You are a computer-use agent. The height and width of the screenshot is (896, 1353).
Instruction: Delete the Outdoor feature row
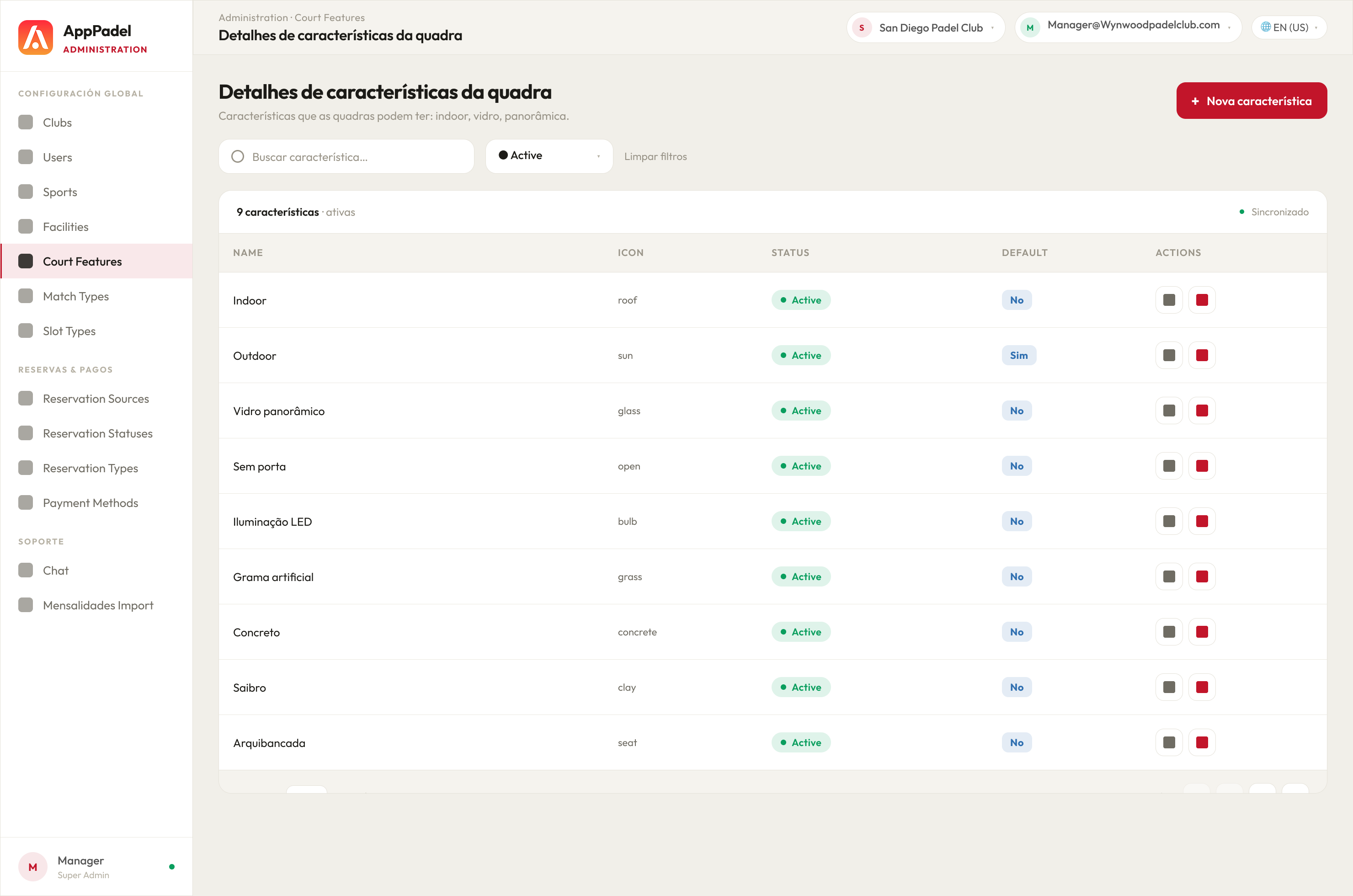(1202, 356)
